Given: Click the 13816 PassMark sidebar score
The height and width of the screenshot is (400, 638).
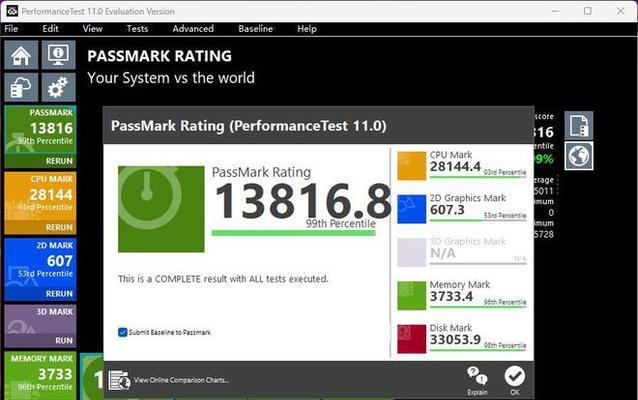Looking at the screenshot, I should [x=51, y=129].
